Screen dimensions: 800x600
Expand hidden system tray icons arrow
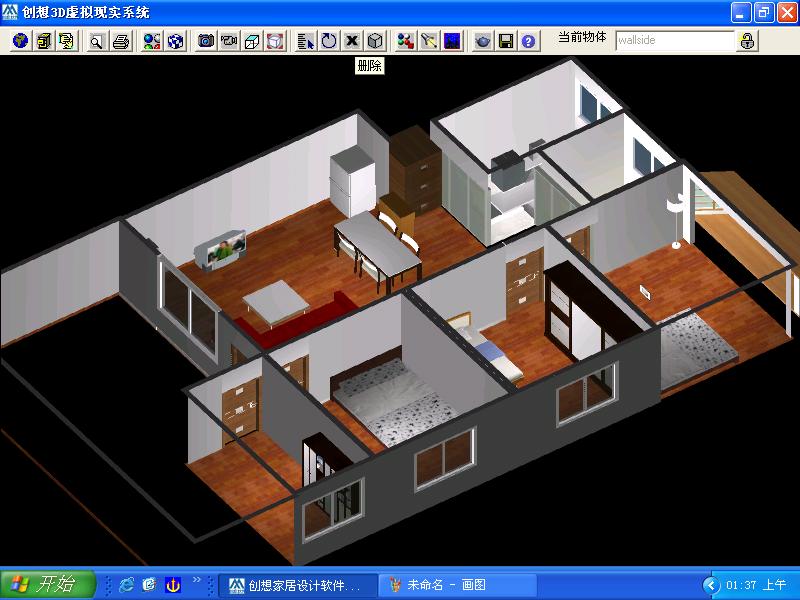pos(711,585)
